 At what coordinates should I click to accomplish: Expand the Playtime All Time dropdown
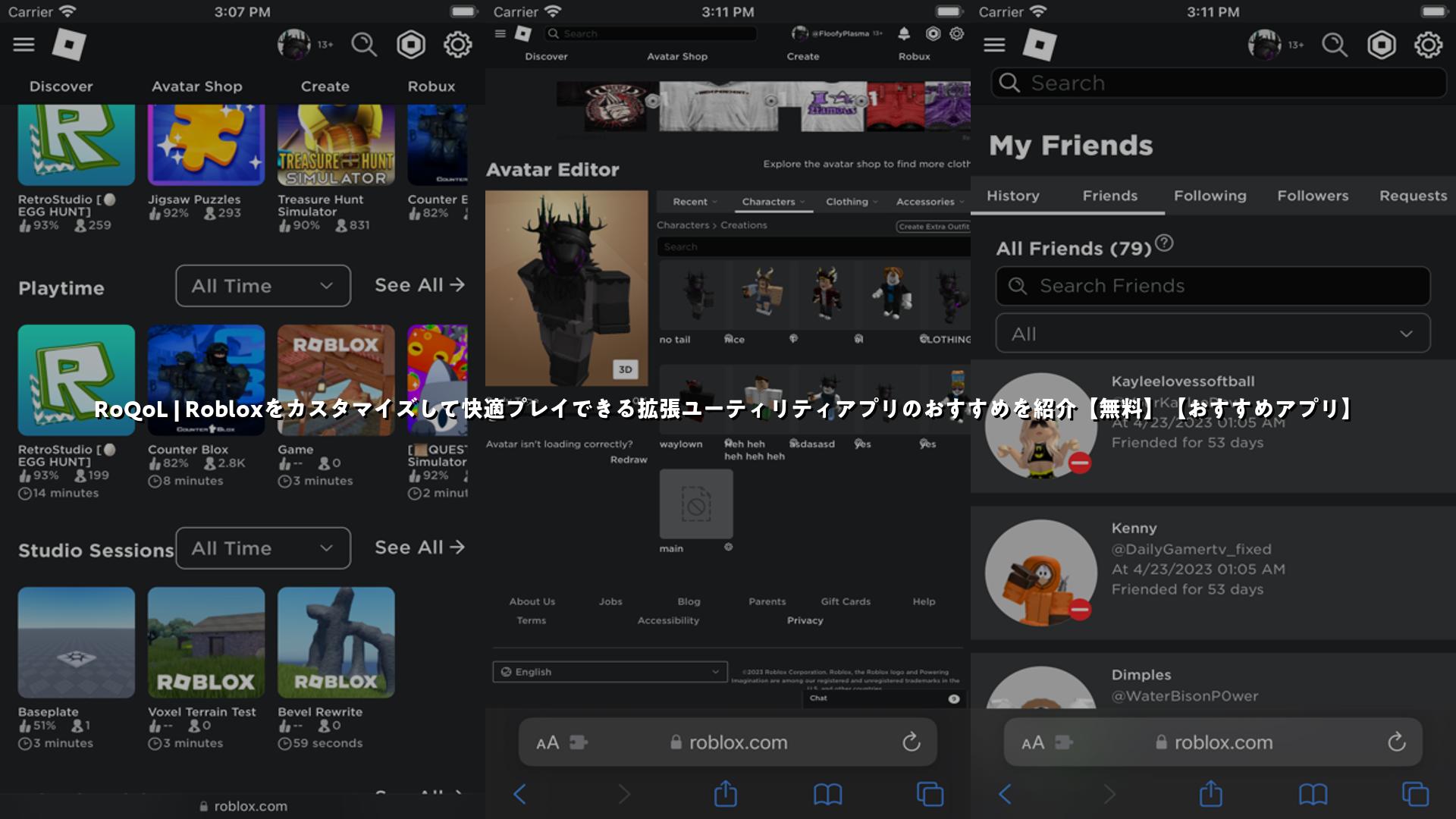click(263, 286)
